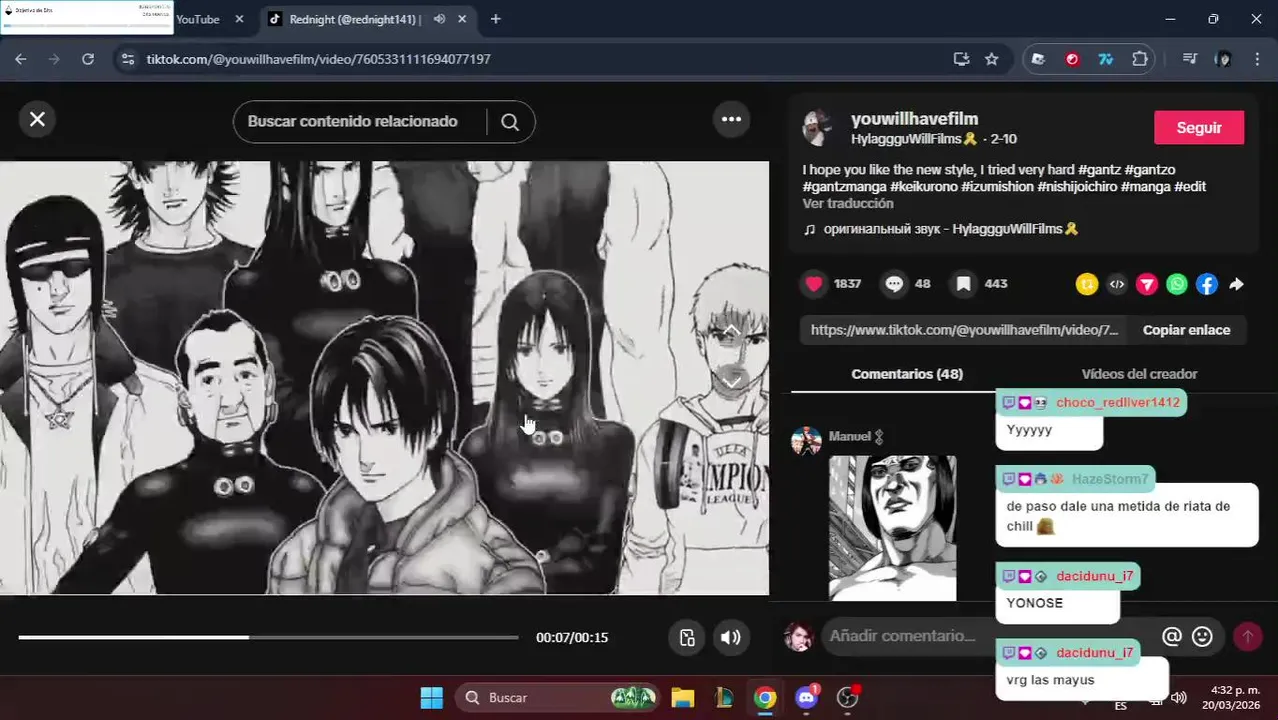The height and width of the screenshot is (720, 1278).
Task: Like the video with the heart icon
Action: [814, 284]
